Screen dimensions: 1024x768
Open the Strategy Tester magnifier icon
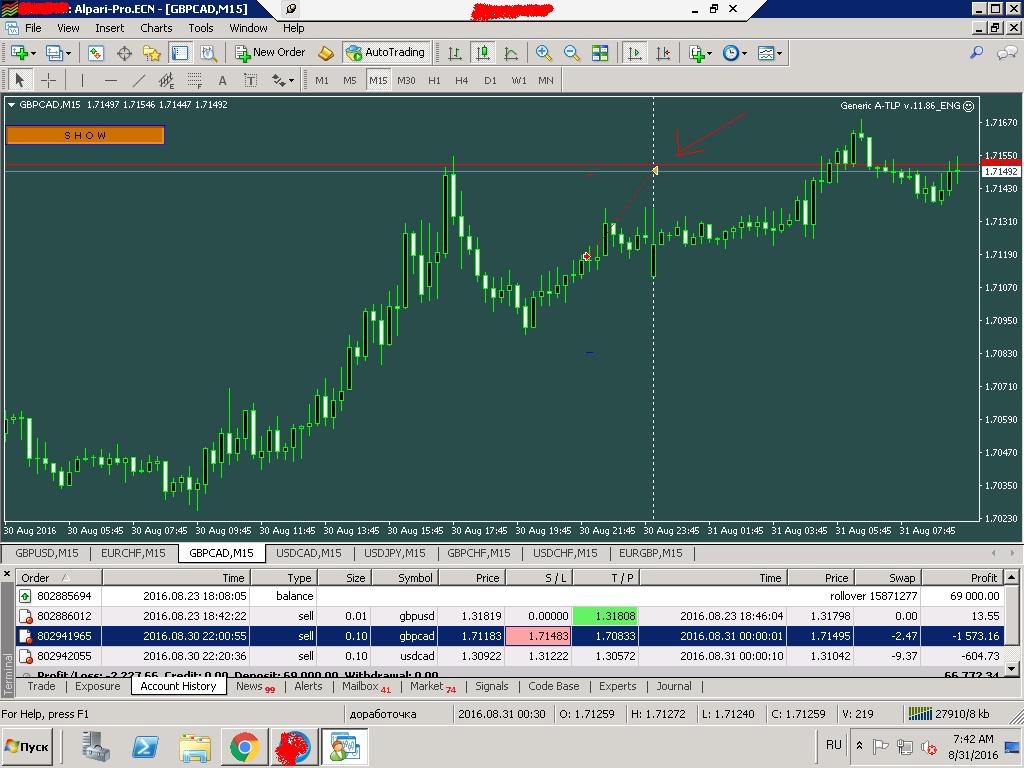208,53
